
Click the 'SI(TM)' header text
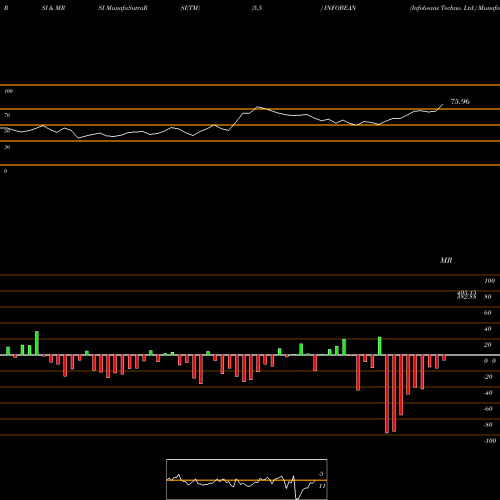pos(190,8)
